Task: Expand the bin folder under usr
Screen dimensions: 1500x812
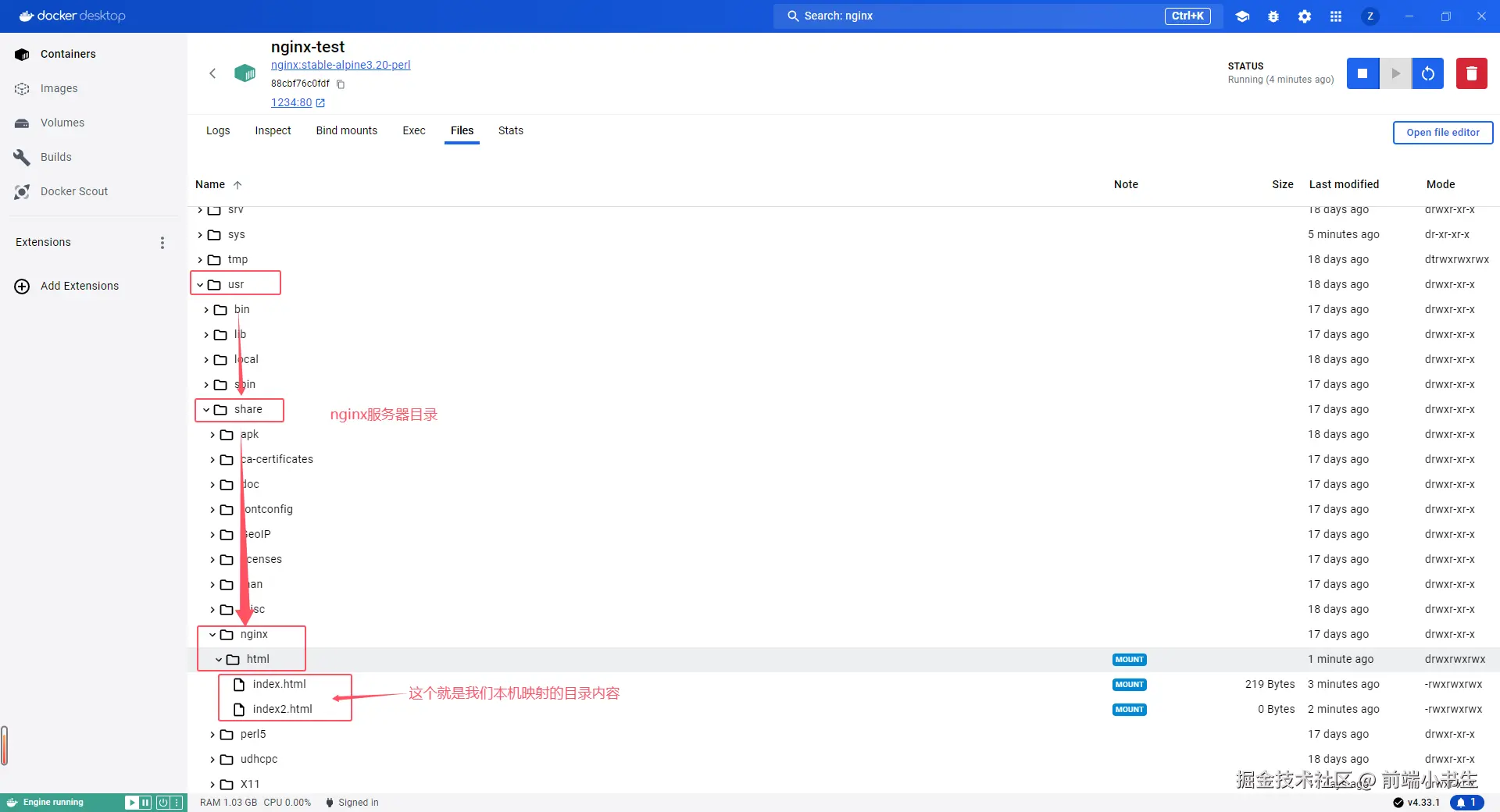Action: 206,310
